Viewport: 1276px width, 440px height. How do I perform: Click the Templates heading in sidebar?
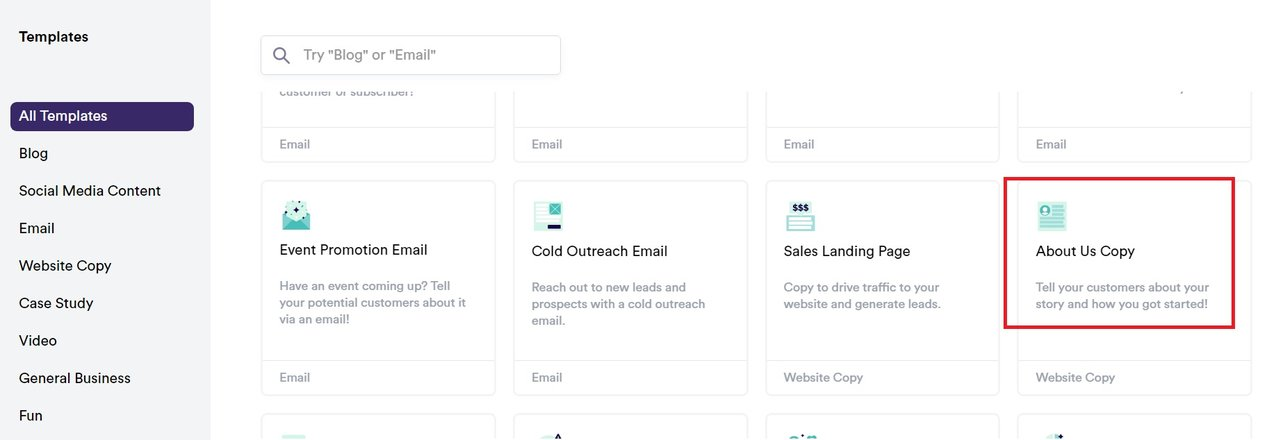(53, 37)
